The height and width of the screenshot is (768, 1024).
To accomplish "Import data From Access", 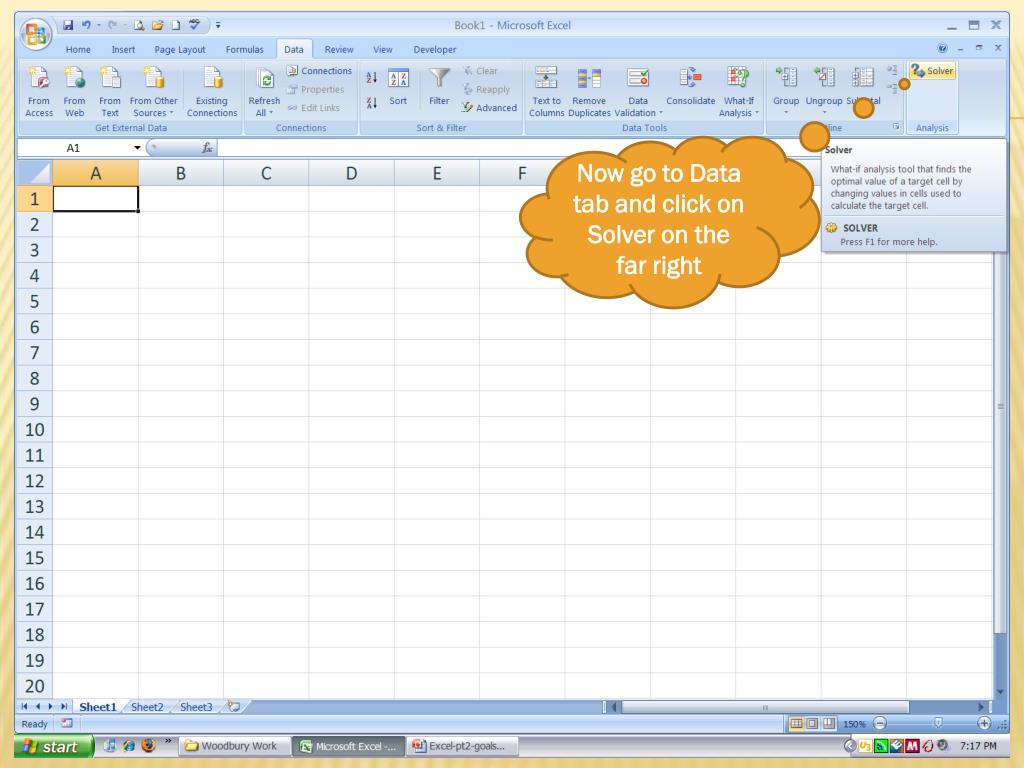I will [x=39, y=91].
